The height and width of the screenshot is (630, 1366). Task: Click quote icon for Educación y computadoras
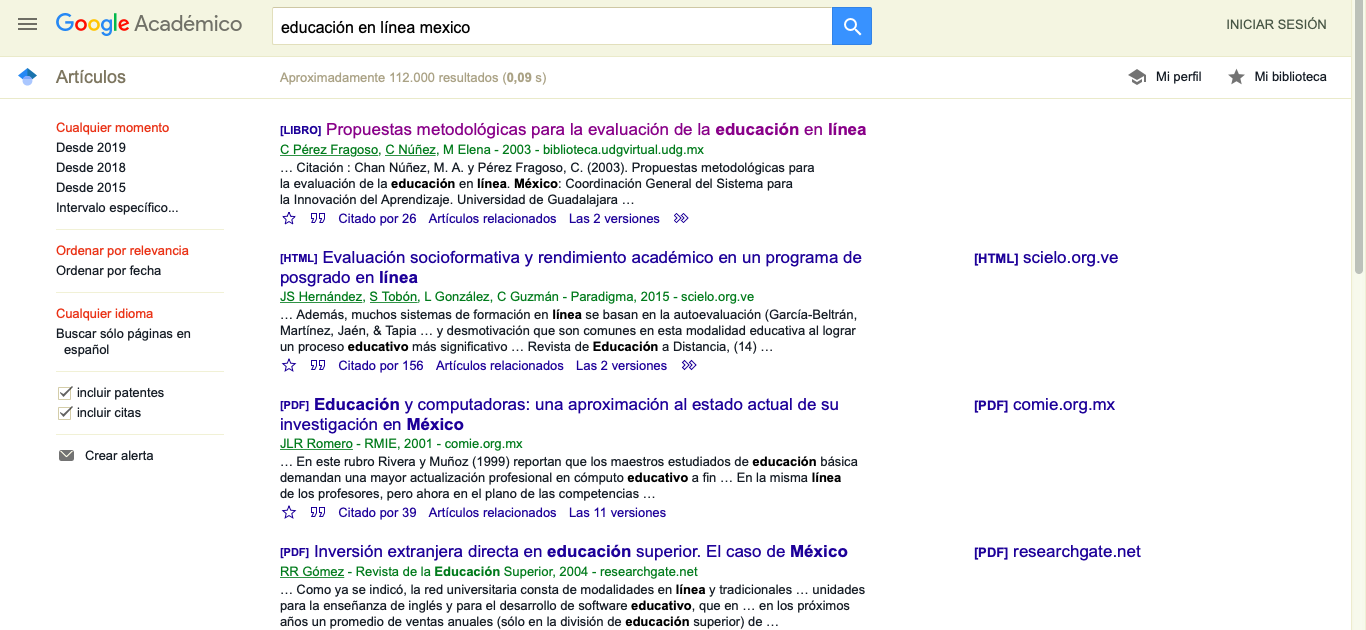(318, 513)
